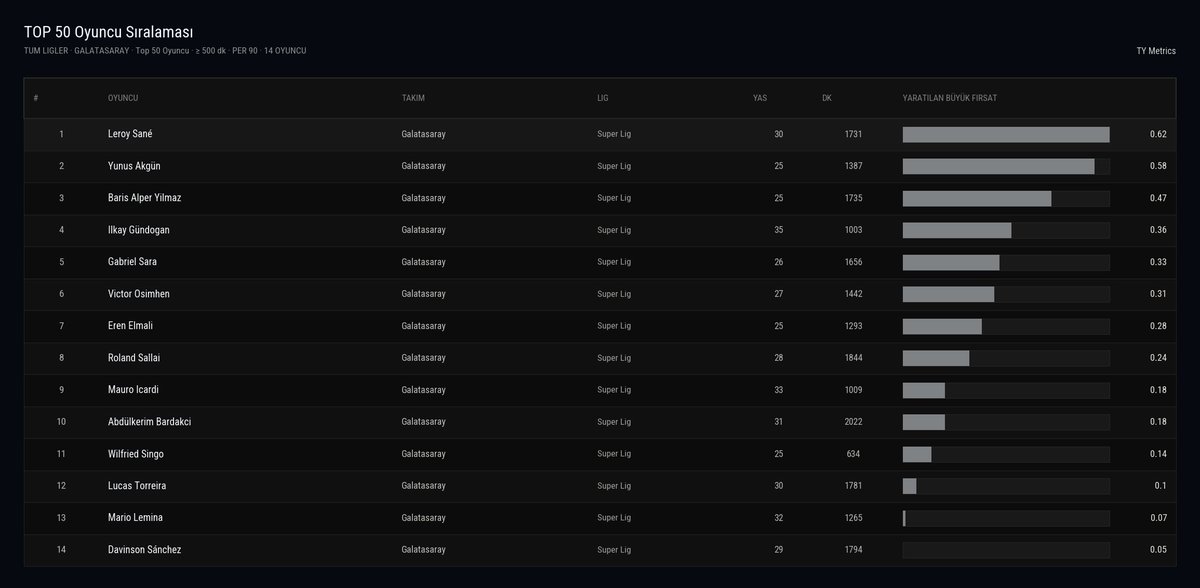Click minutes value 1731 for Leroy Sané
This screenshot has width=1200, height=588.
pos(853,134)
